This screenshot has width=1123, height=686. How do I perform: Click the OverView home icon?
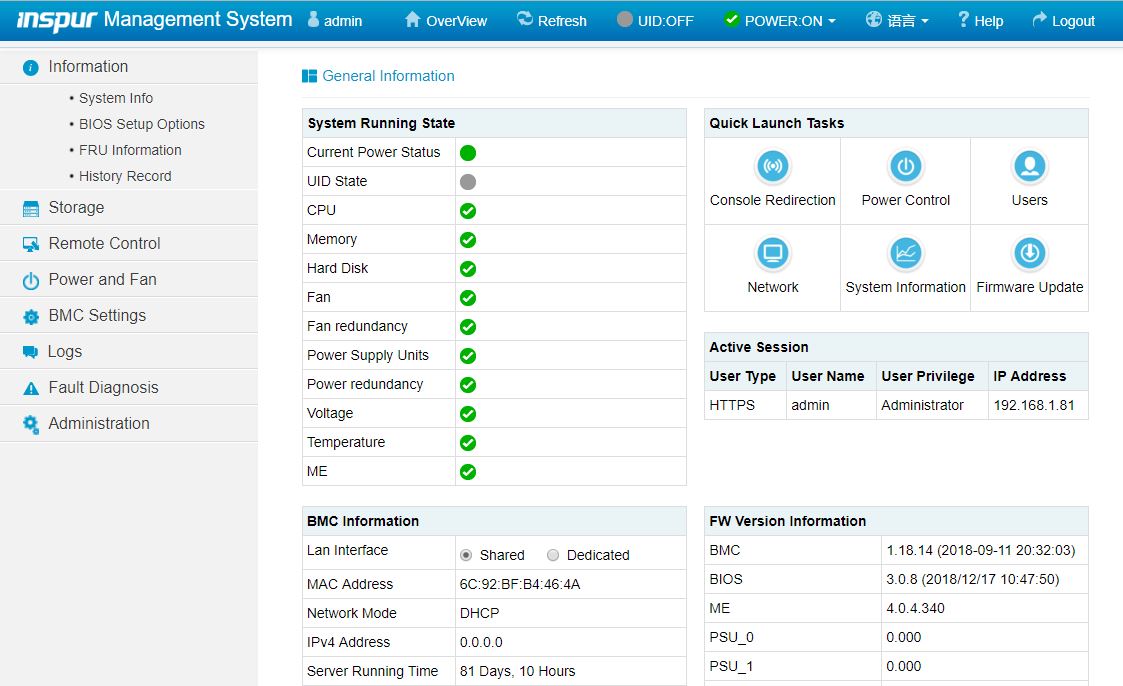click(x=413, y=20)
